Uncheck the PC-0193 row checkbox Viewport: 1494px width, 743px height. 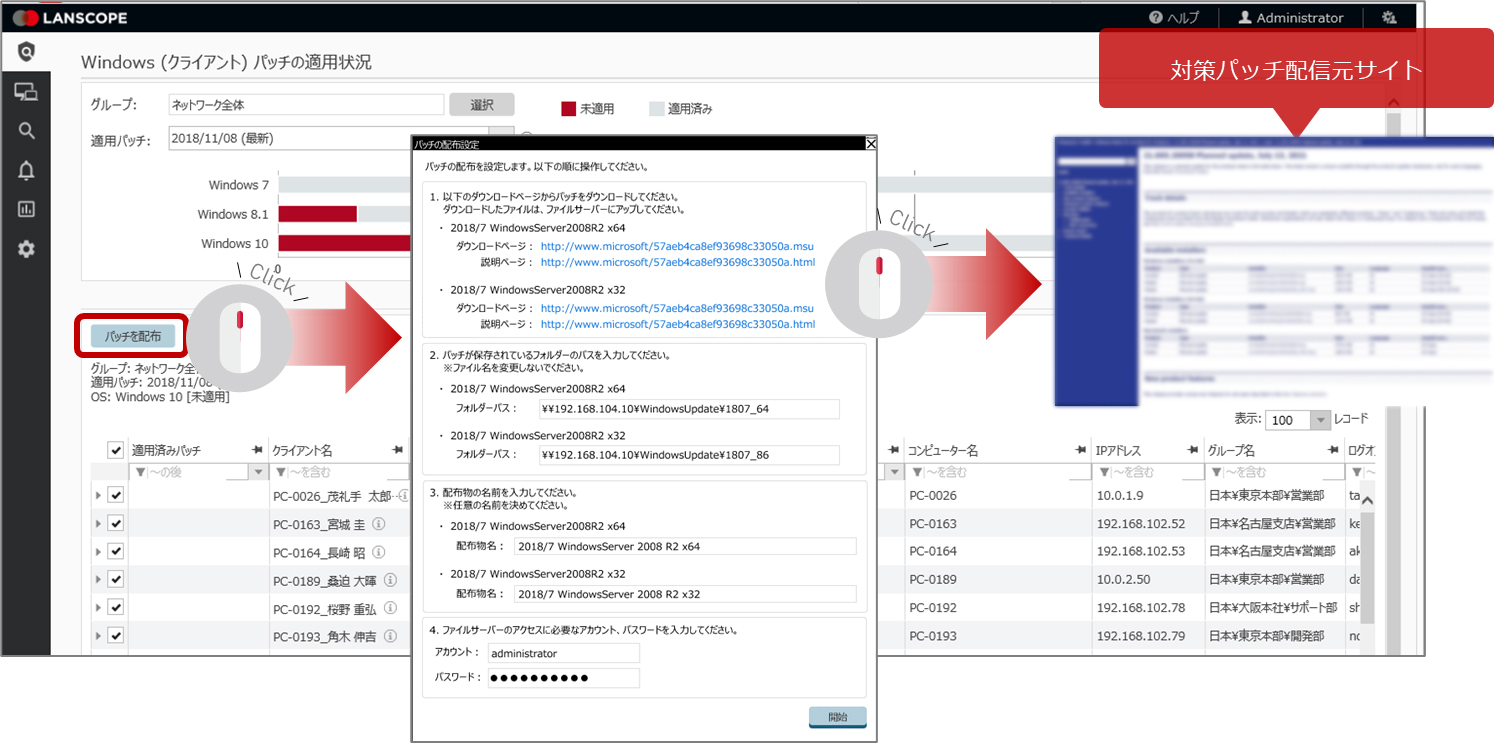[x=115, y=635]
